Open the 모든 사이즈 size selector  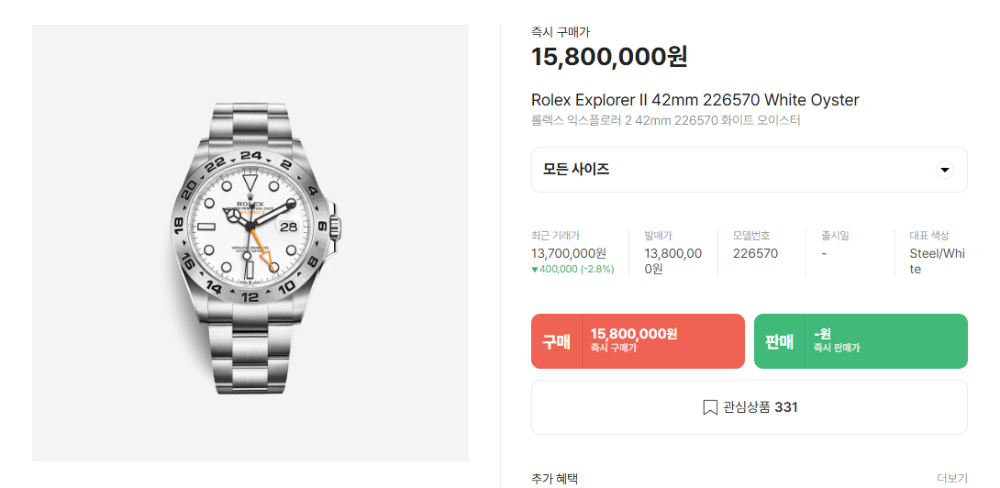[x=748, y=170]
